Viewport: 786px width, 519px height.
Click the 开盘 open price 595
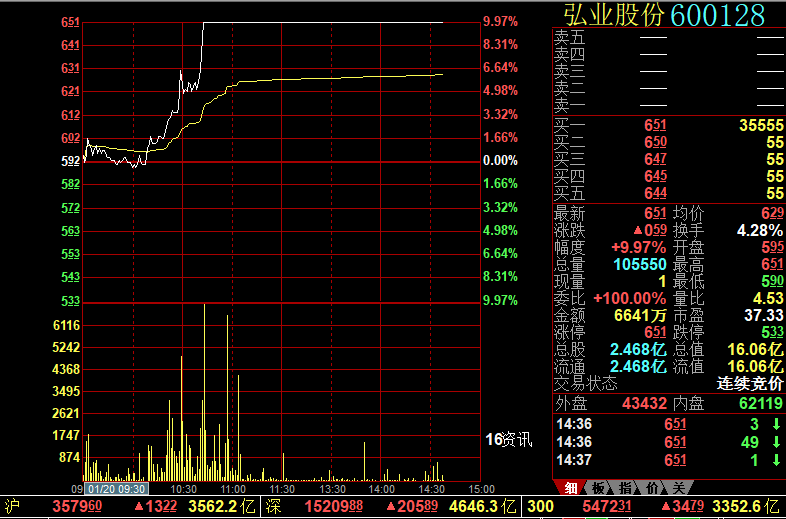tap(772, 248)
